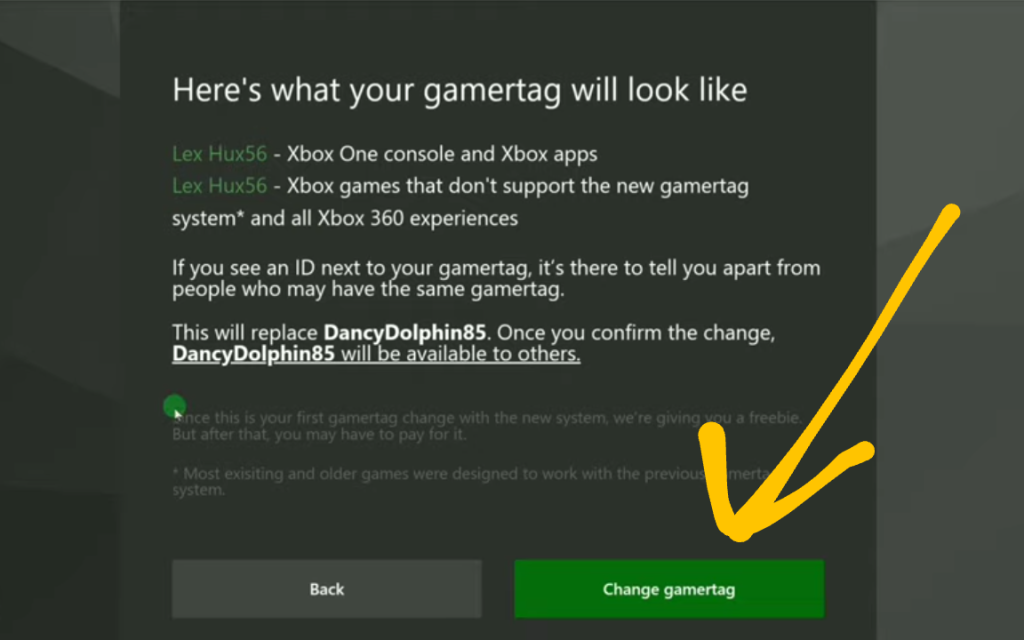The height and width of the screenshot is (640, 1024).
Task: Click the Lex Hux56 gamertag beside Xbox One console
Action: [219, 154]
